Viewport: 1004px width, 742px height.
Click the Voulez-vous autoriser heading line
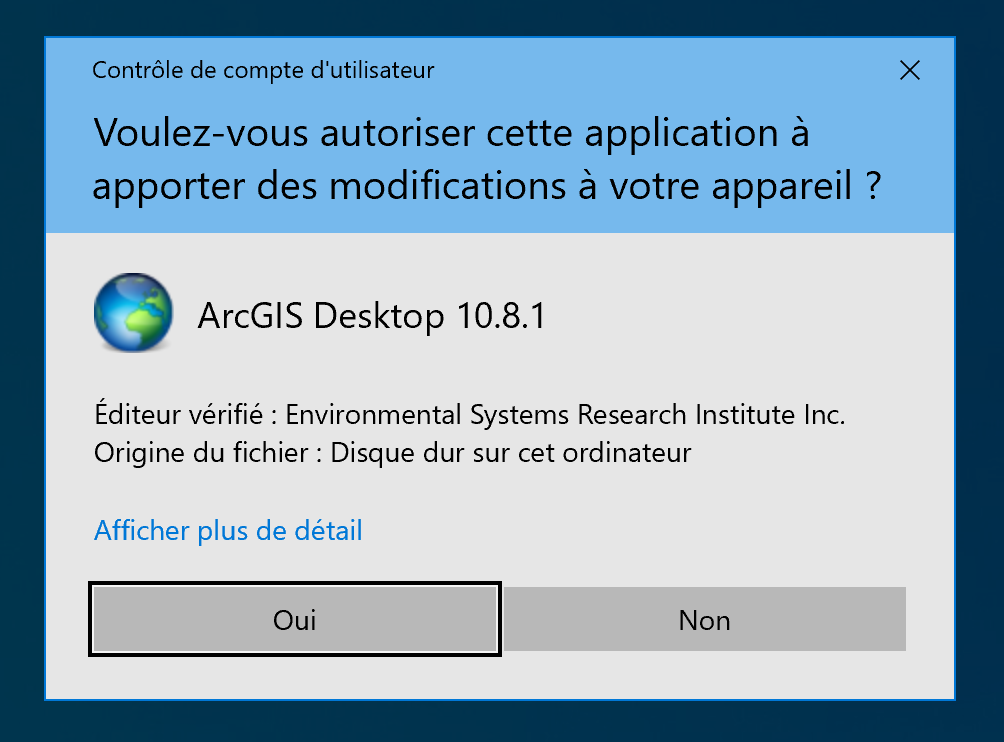[450, 133]
